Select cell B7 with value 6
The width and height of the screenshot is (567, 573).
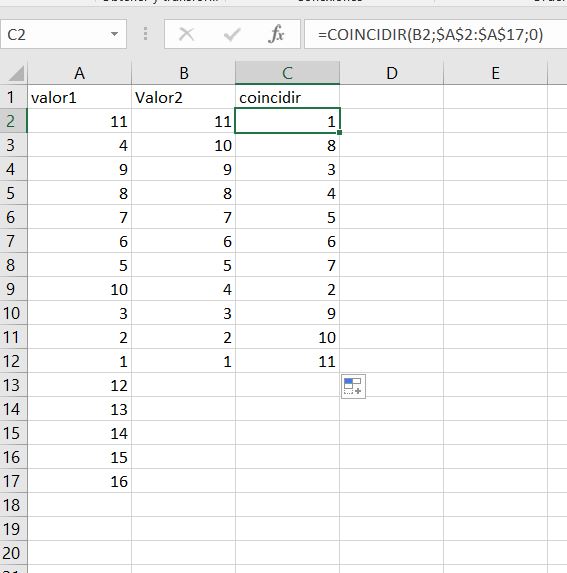183,241
